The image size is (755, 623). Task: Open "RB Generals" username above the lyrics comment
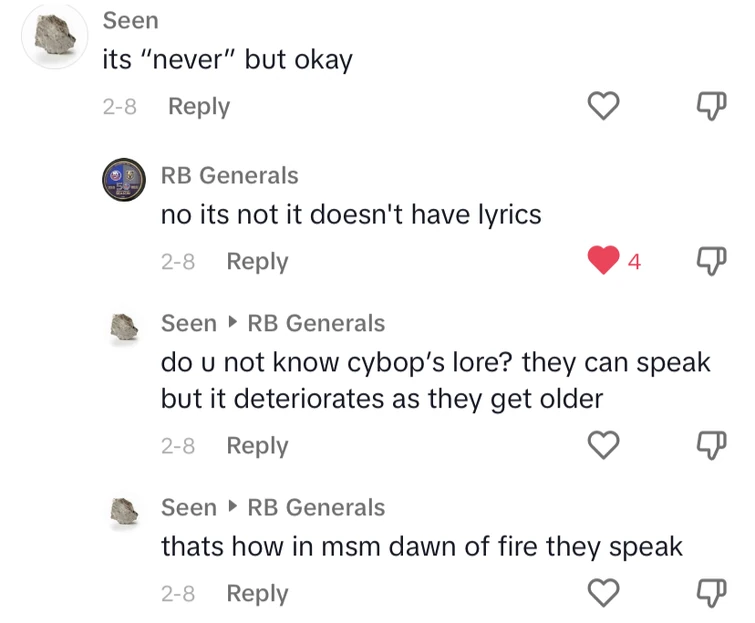(229, 175)
